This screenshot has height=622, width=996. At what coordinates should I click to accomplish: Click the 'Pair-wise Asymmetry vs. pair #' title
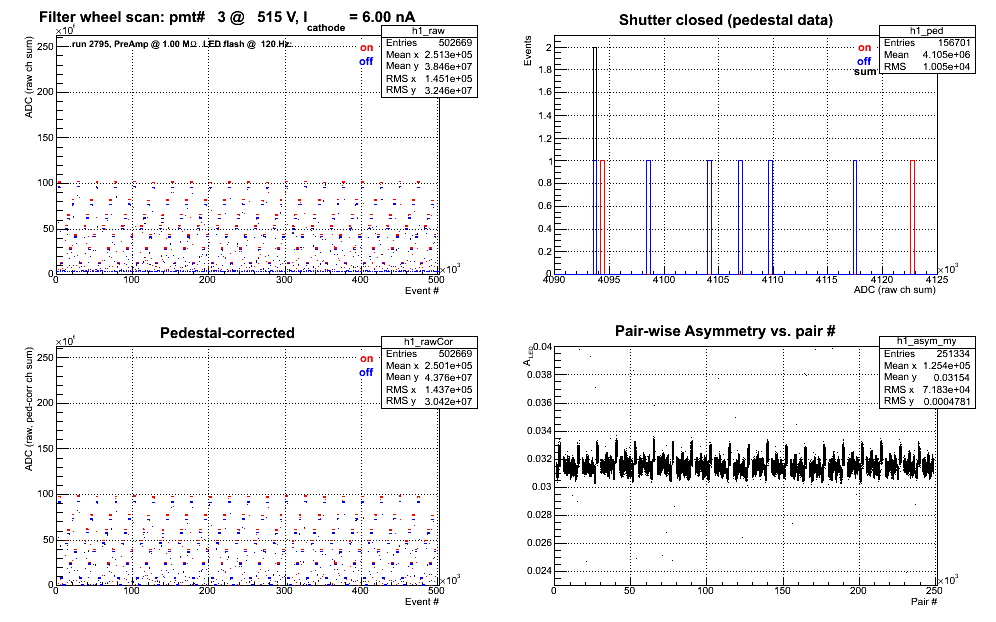point(725,331)
